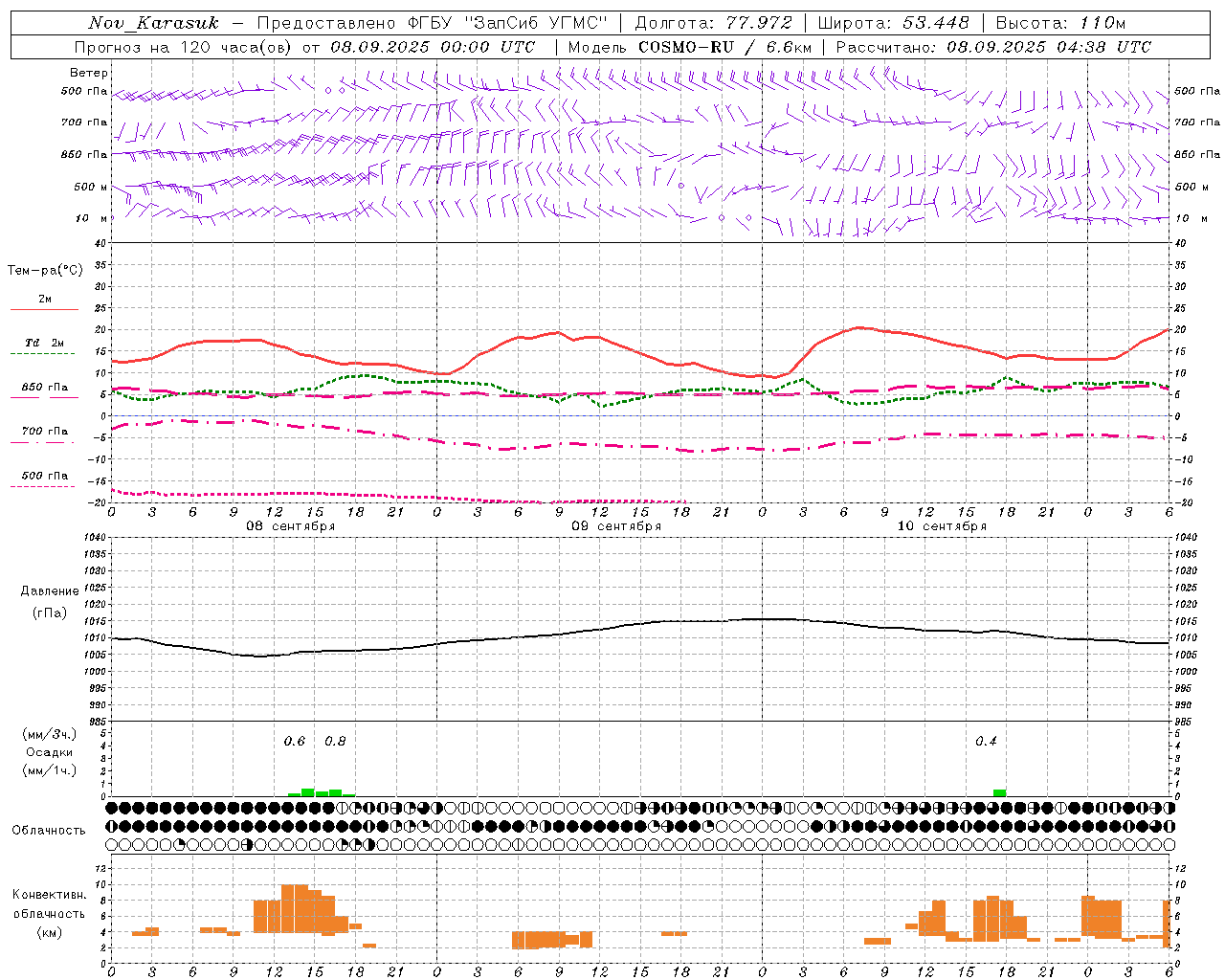Click the "Облачность" cloud cover label
This screenshot has width=1225, height=980.
click(49, 831)
